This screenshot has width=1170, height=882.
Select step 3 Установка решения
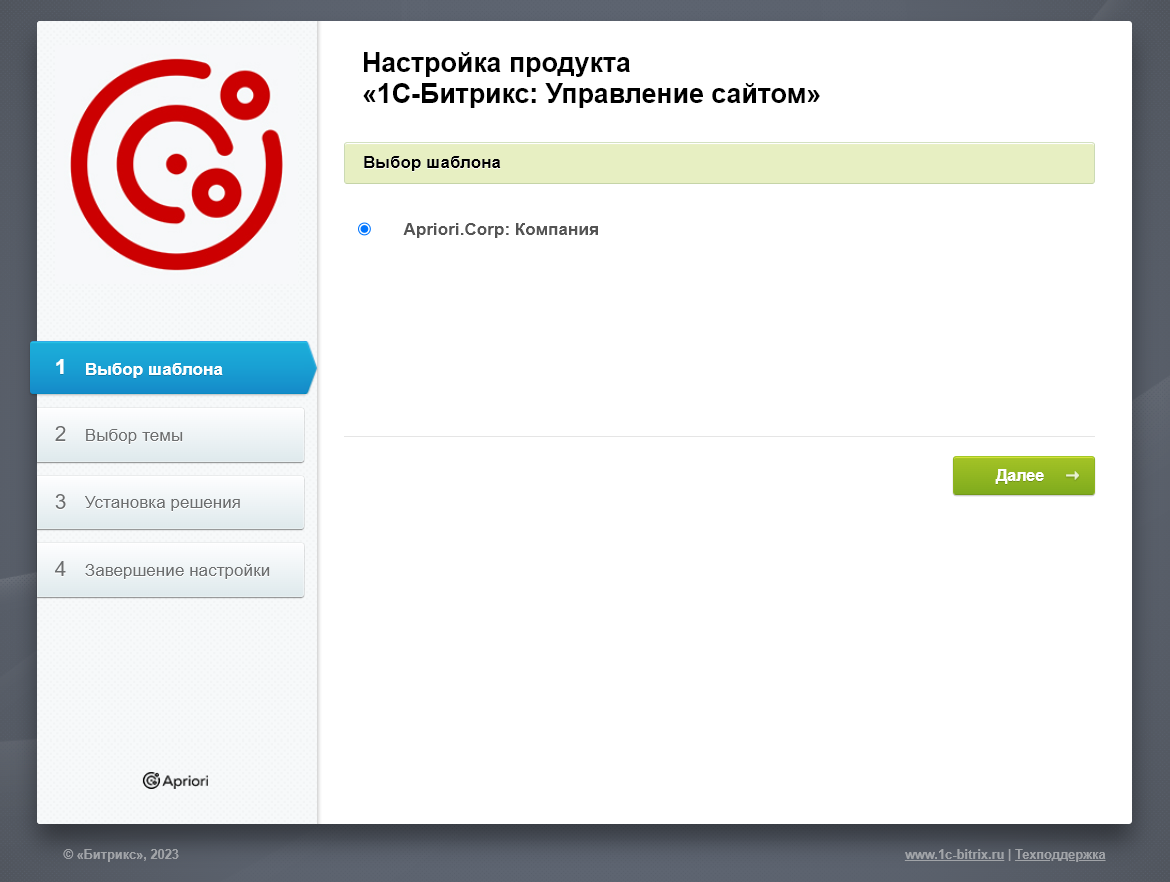pyautogui.click(x=171, y=502)
